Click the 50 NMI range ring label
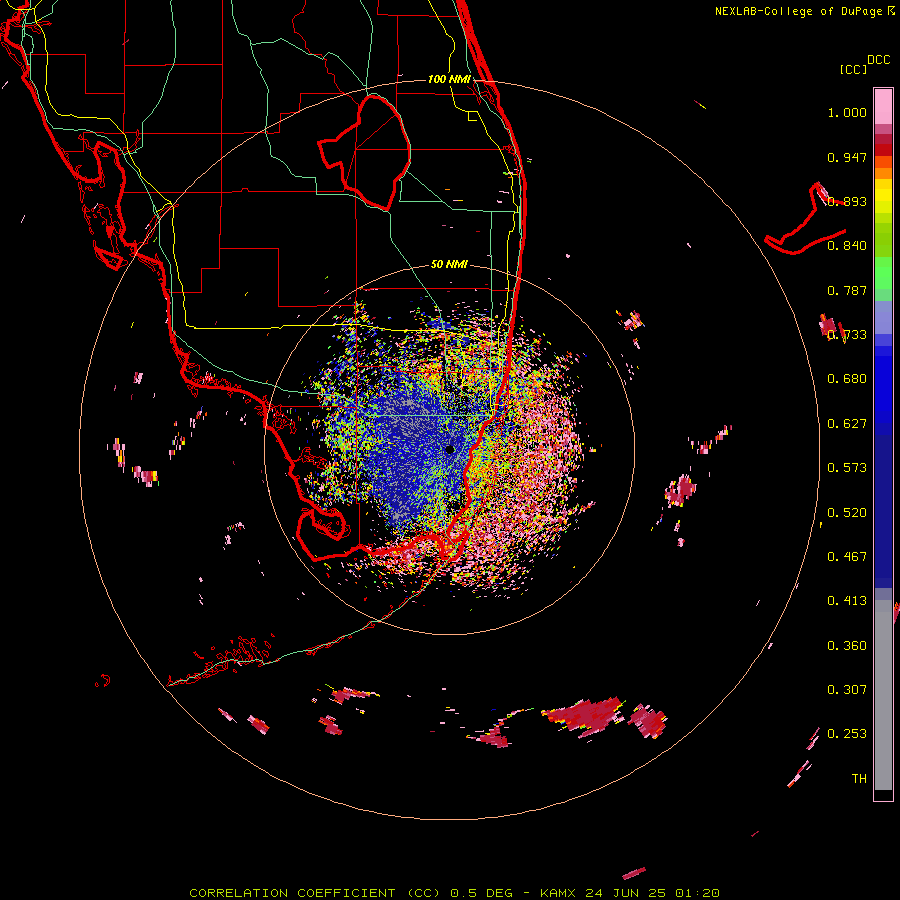Image resolution: width=900 pixels, height=900 pixels. tap(449, 265)
